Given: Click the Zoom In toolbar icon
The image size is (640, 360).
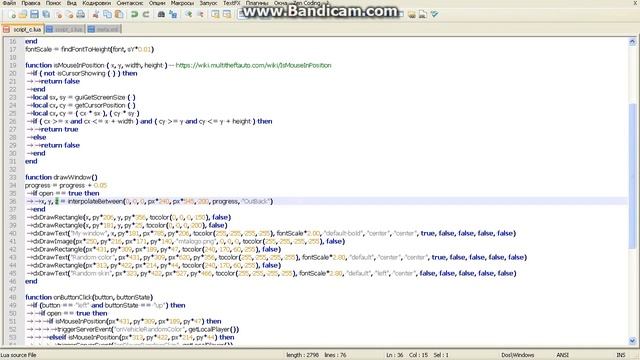Looking at the screenshot, I should [x=188, y=15].
